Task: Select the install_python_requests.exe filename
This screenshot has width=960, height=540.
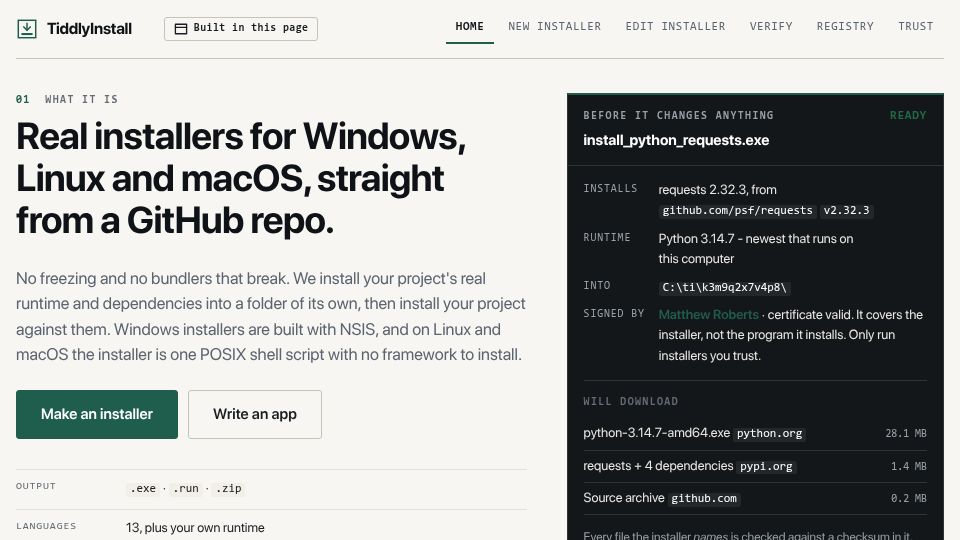Action: [x=676, y=140]
